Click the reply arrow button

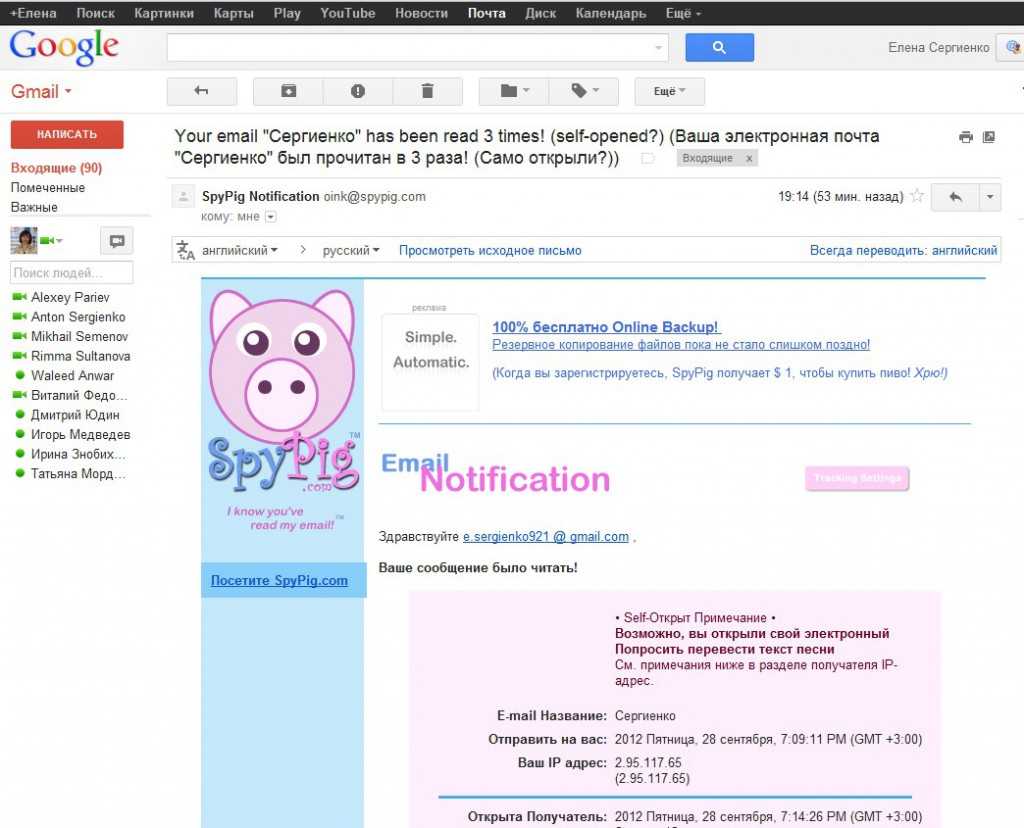pyautogui.click(x=955, y=197)
